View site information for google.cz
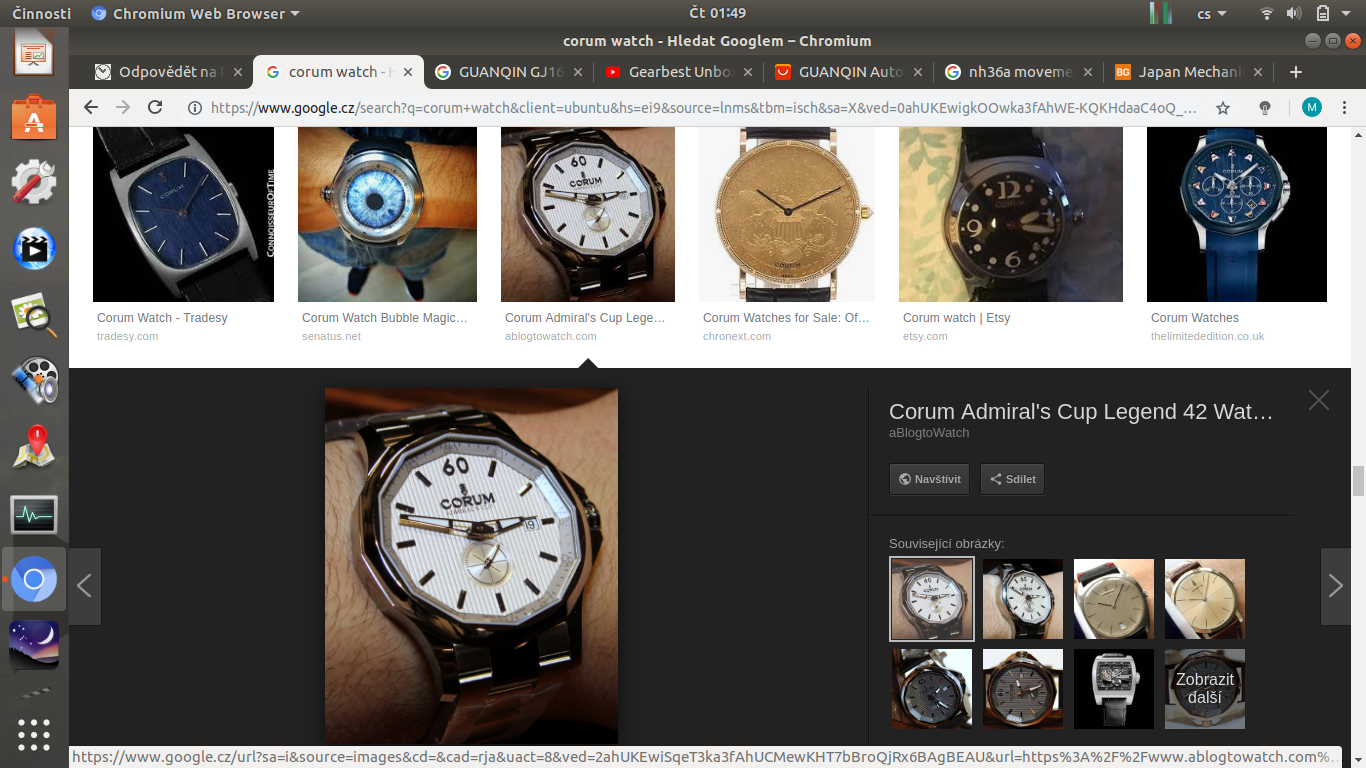This screenshot has width=1366, height=768. click(195, 108)
